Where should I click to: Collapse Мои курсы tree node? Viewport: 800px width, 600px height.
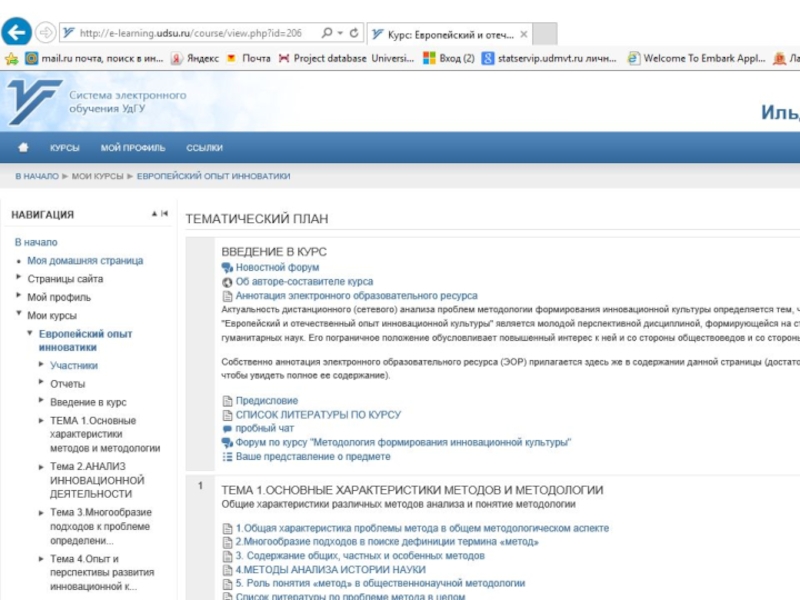18,313
